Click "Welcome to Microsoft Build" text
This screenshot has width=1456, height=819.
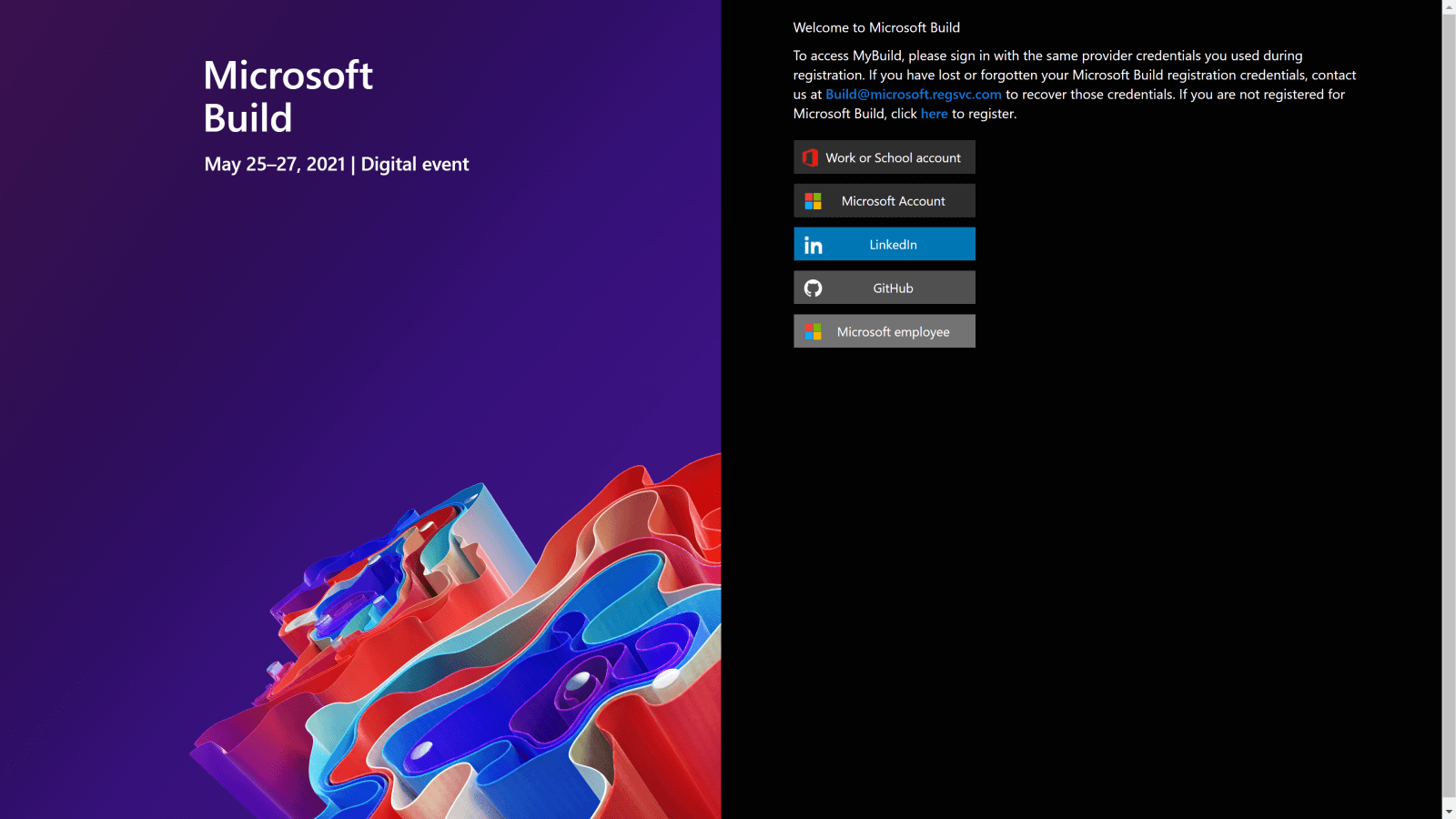click(876, 28)
